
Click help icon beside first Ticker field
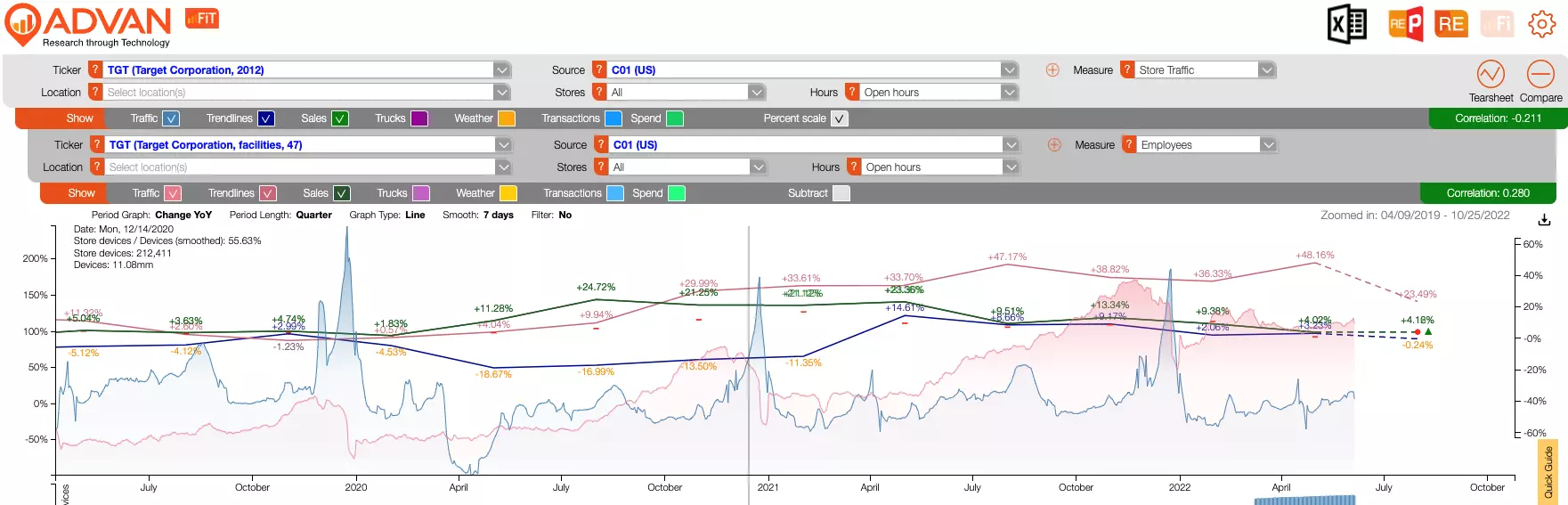[95, 69]
